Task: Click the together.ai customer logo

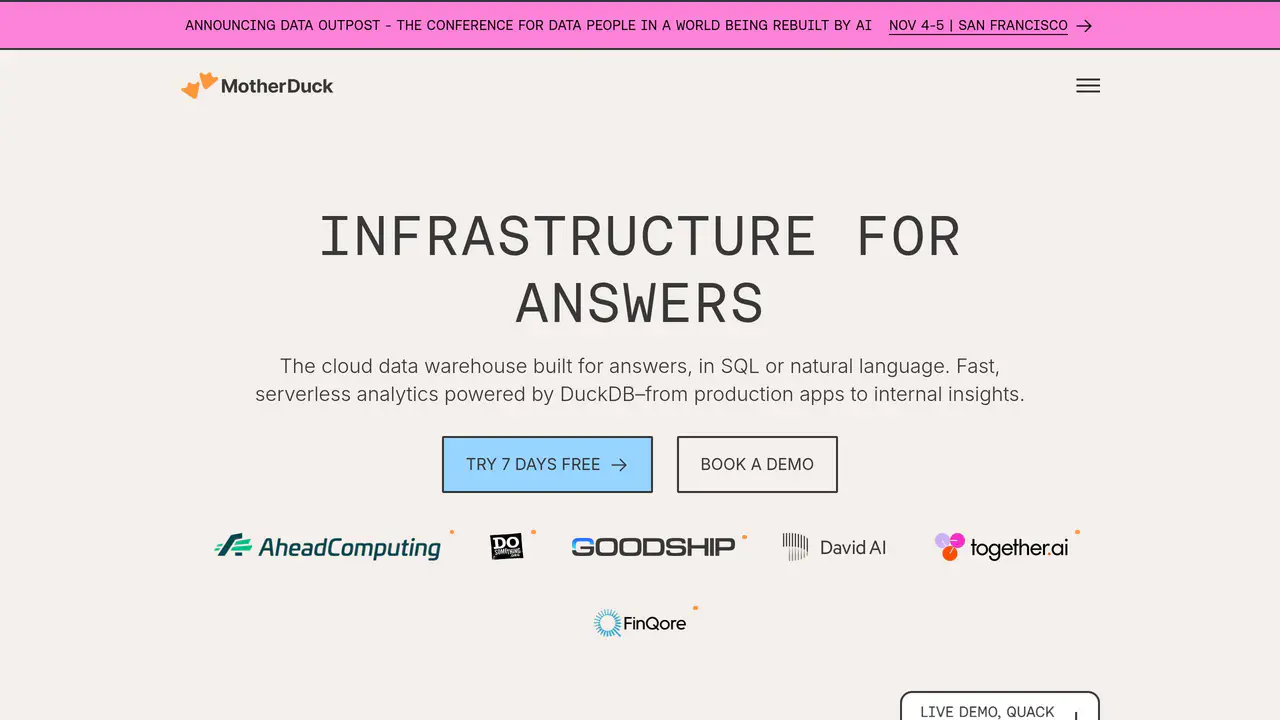Action: (1001, 547)
